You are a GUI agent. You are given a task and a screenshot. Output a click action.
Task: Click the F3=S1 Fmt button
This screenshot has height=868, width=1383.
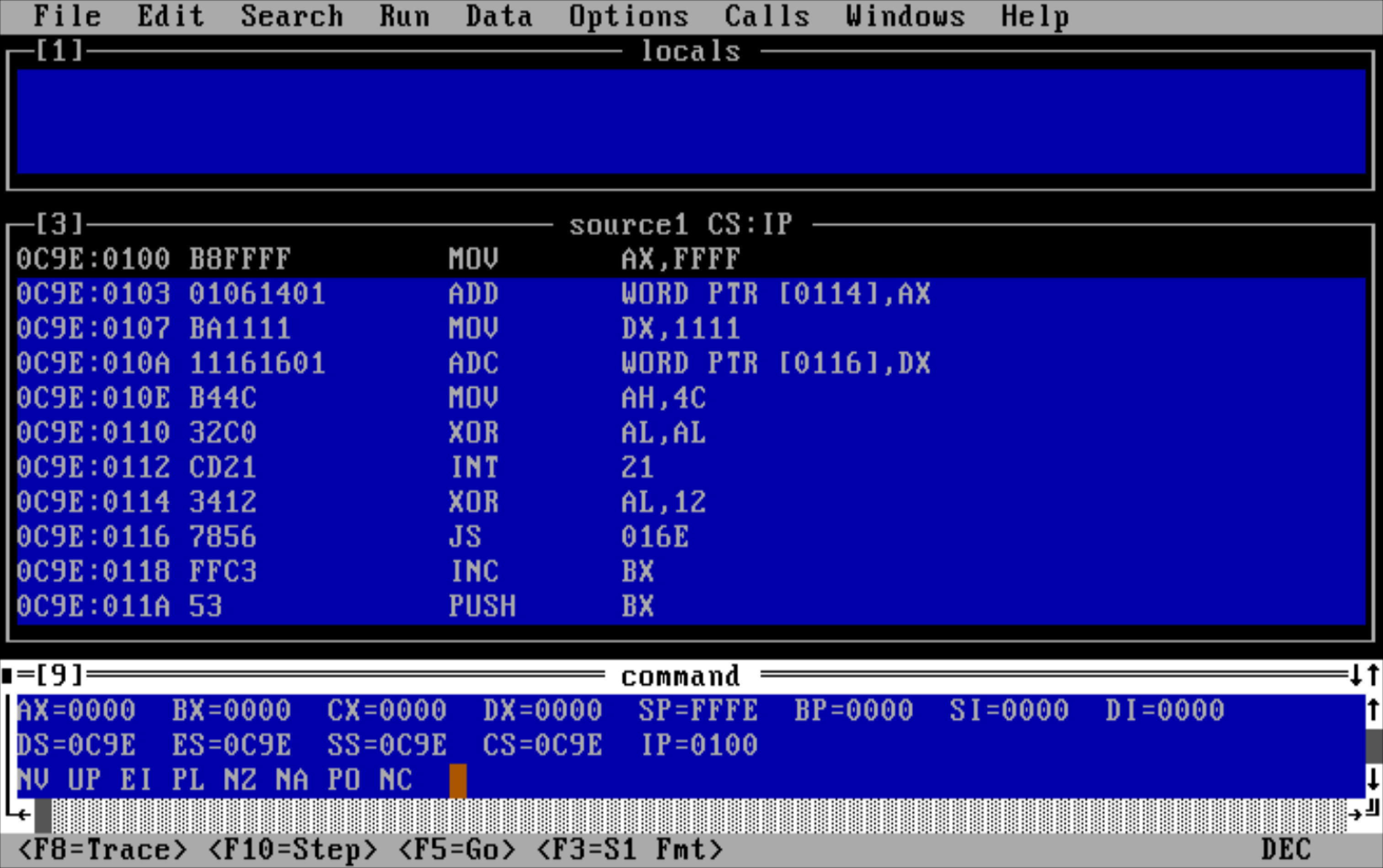(629, 850)
